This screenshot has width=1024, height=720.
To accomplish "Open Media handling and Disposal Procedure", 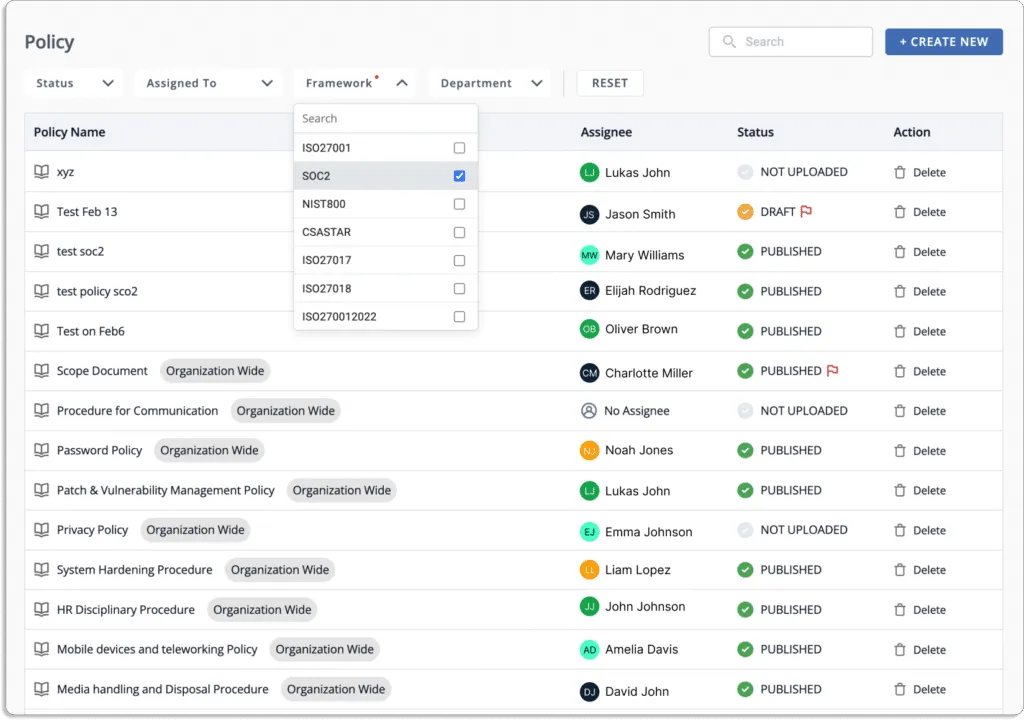I will tap(162, 689).
